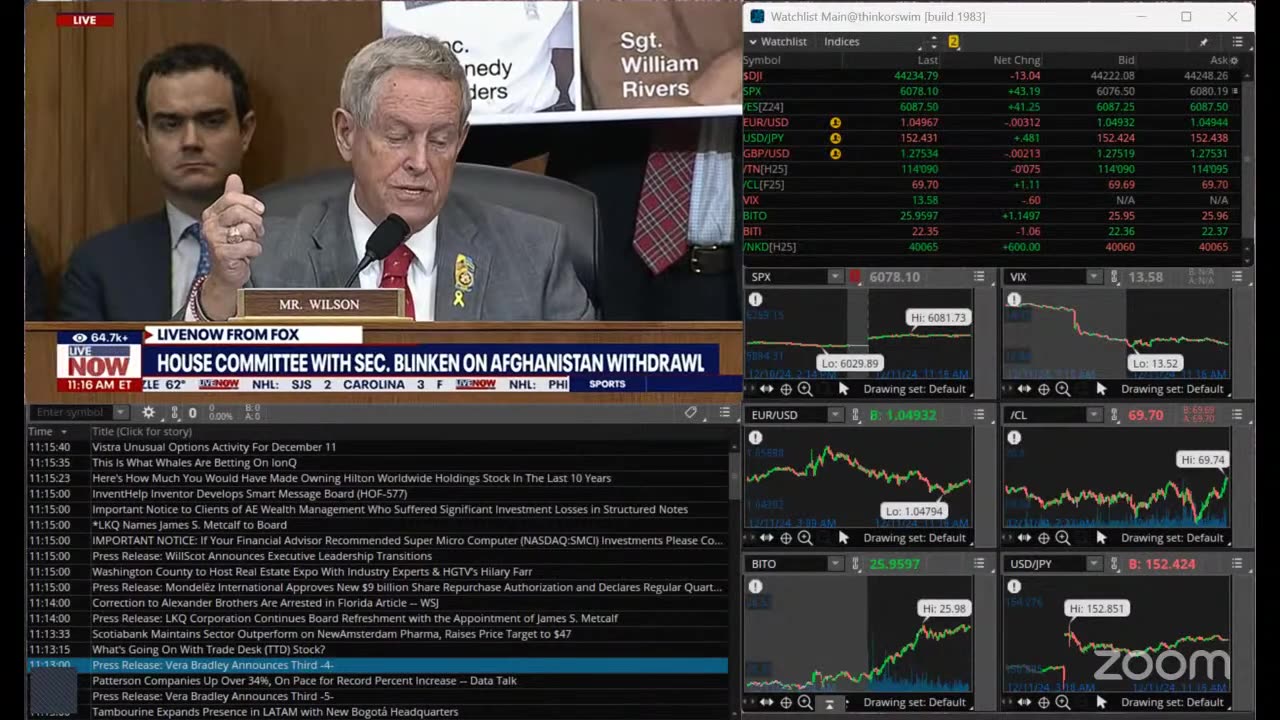Open the BITO symbol dropdown arrow

point(835,564)
